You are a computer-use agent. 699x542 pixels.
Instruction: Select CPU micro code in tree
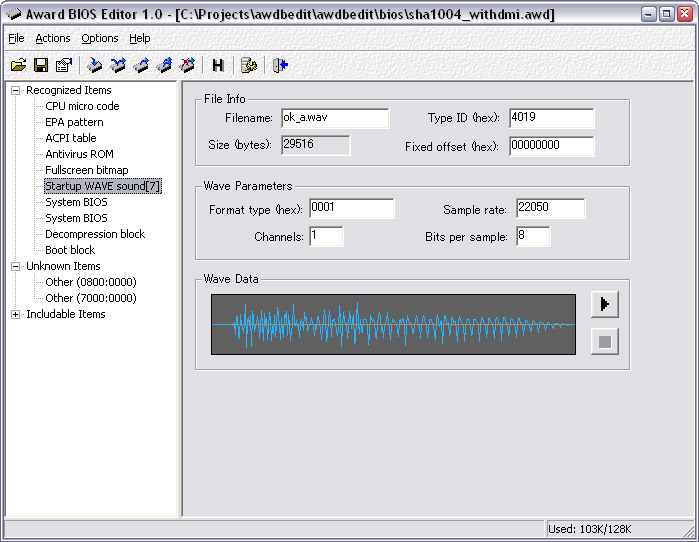82,106
